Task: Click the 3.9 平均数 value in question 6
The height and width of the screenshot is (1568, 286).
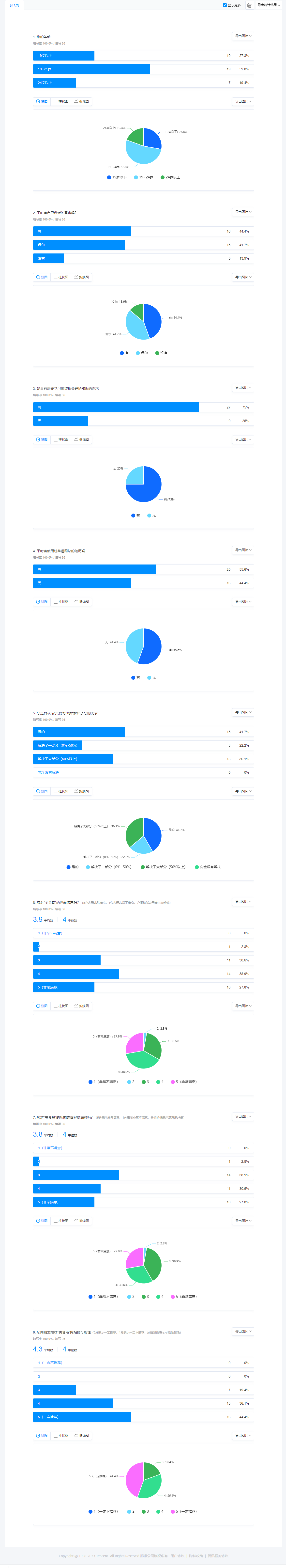Action: 38,920
